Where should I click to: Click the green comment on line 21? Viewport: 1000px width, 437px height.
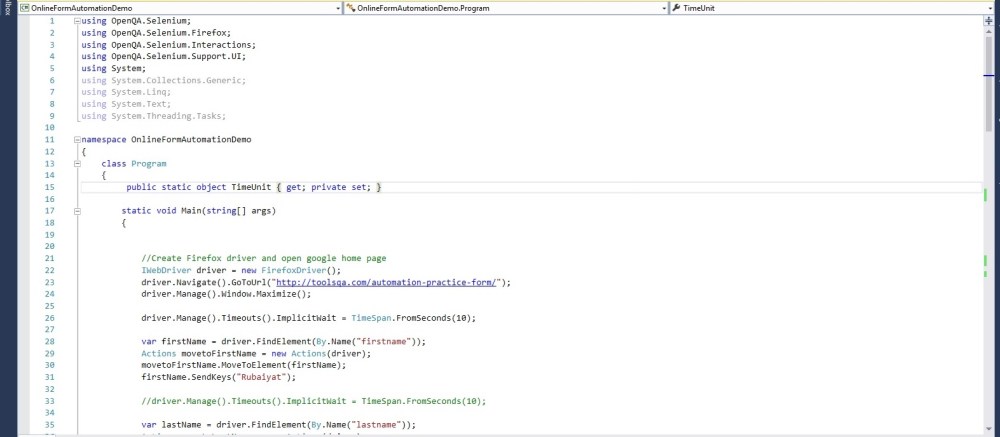point(264,259)
